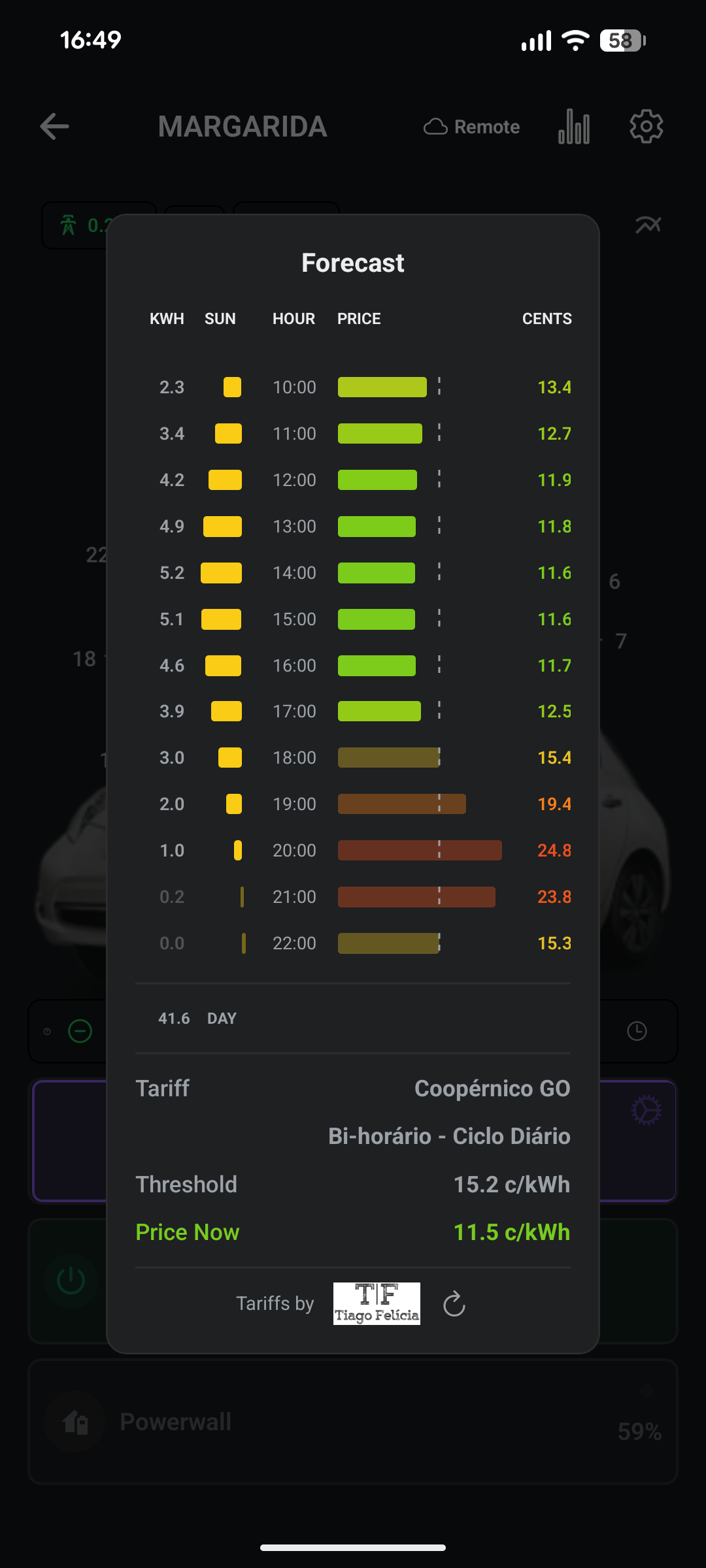This screenshot has width=706, height=1568.
Task: Select Bi-horário - Ciclo Diário option
Action: tap(449, 1136)
